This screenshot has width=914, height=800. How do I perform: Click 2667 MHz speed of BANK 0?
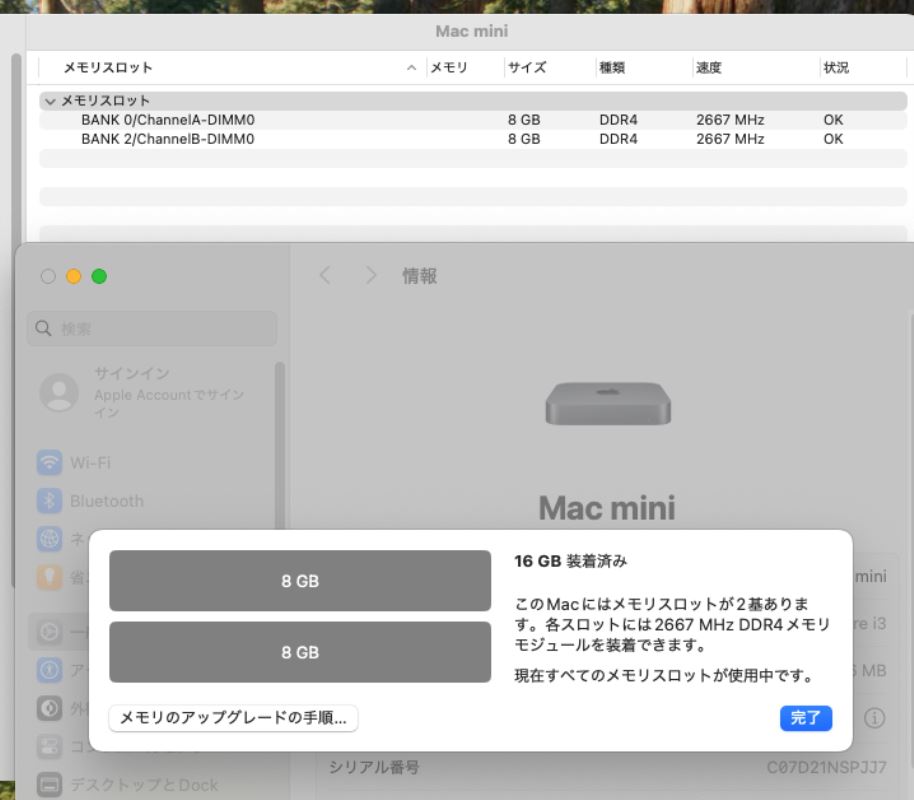(x=730, y=120)
